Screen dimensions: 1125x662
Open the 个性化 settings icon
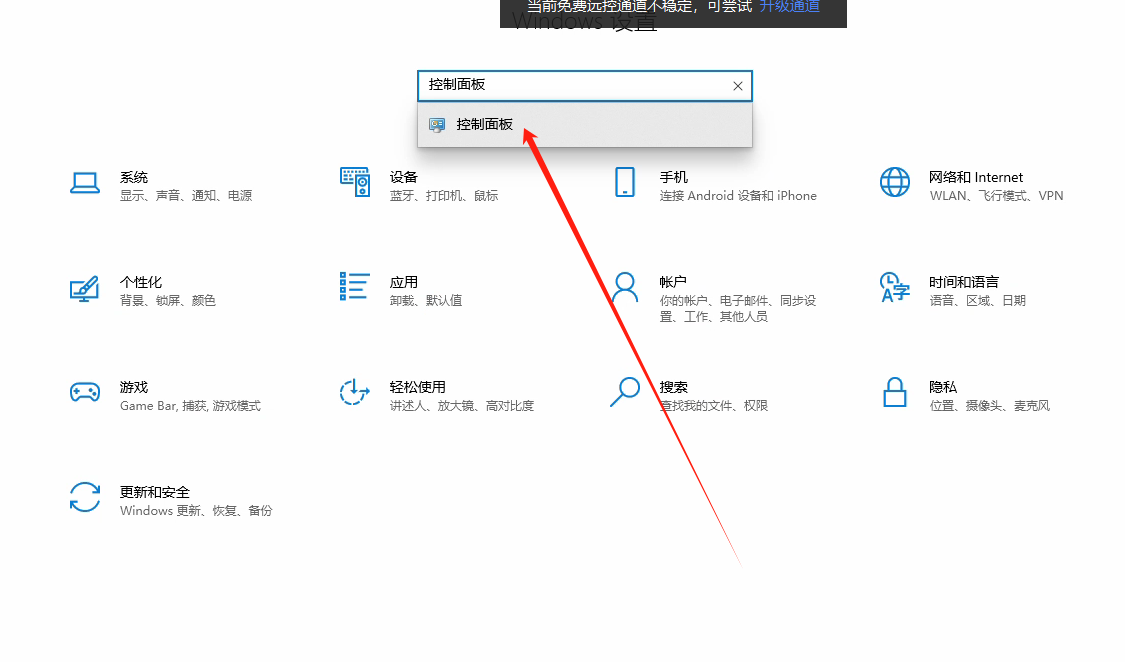click(85, 288)
